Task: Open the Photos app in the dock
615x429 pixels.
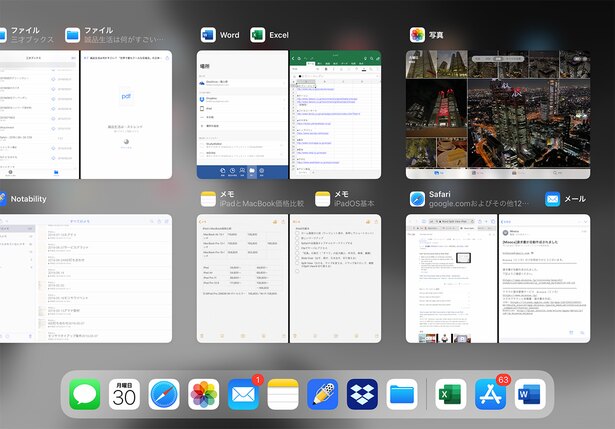Action: pyautogui.click(x=204, y=394)
